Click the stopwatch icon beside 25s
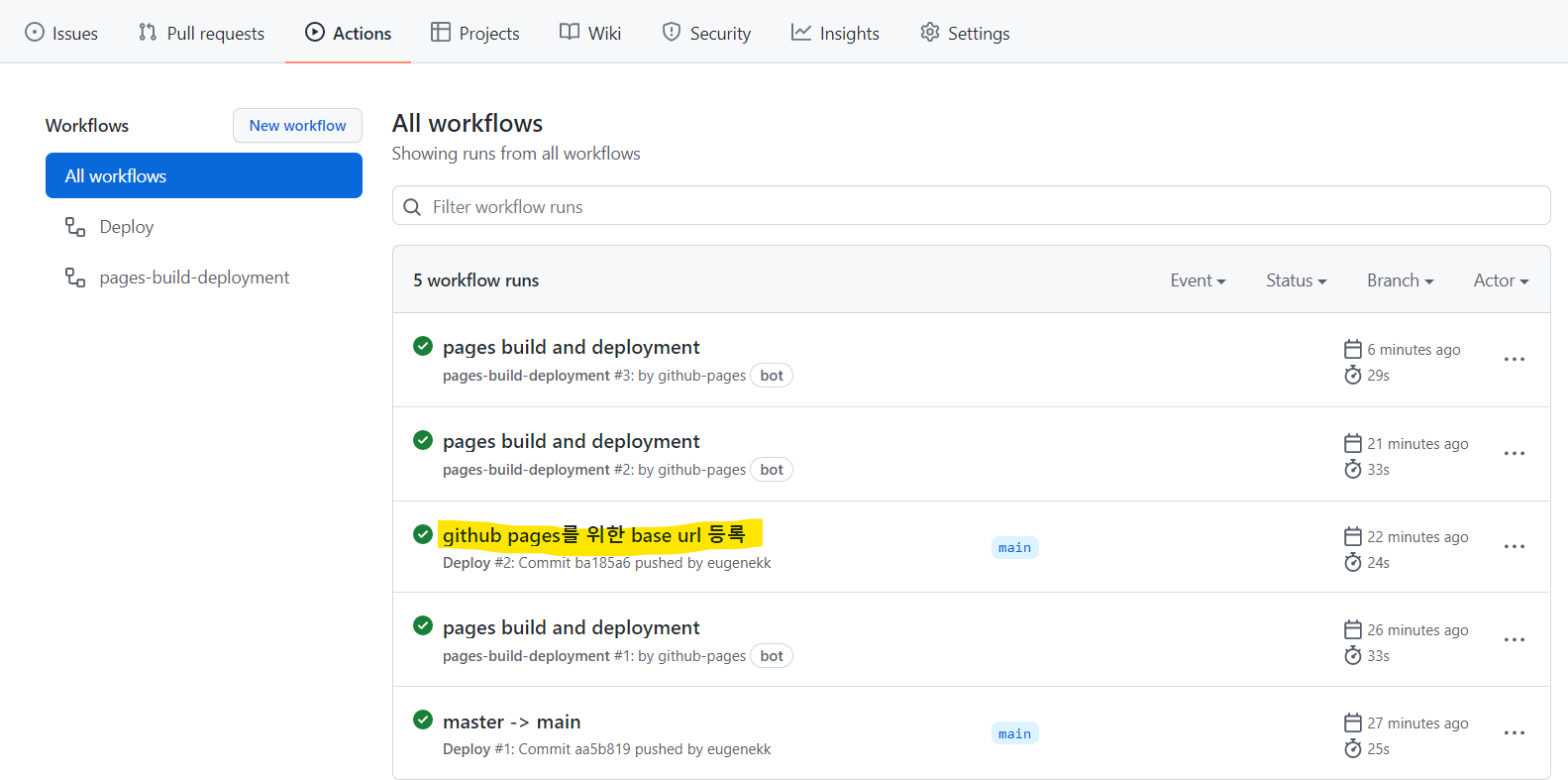 [x=1353, y=748]
